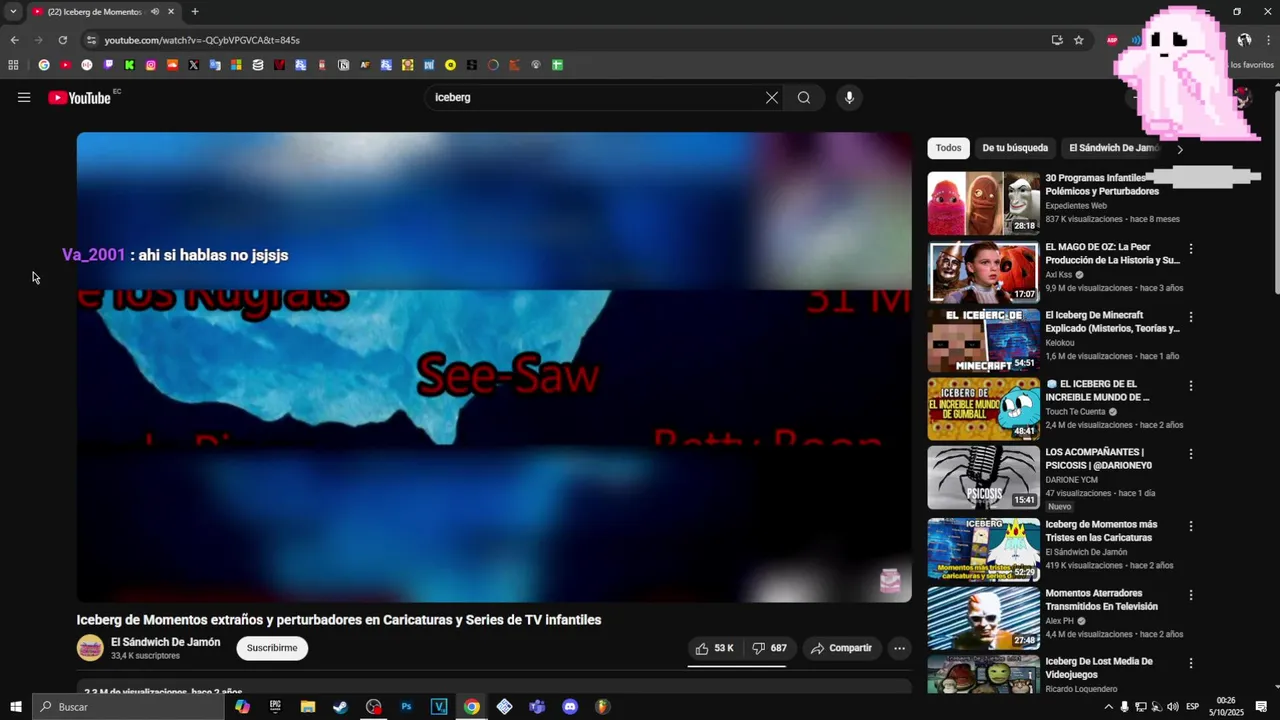Screen dimensions: 1280x720
Task: Bookmark this page with the star
Action: 1079,40
